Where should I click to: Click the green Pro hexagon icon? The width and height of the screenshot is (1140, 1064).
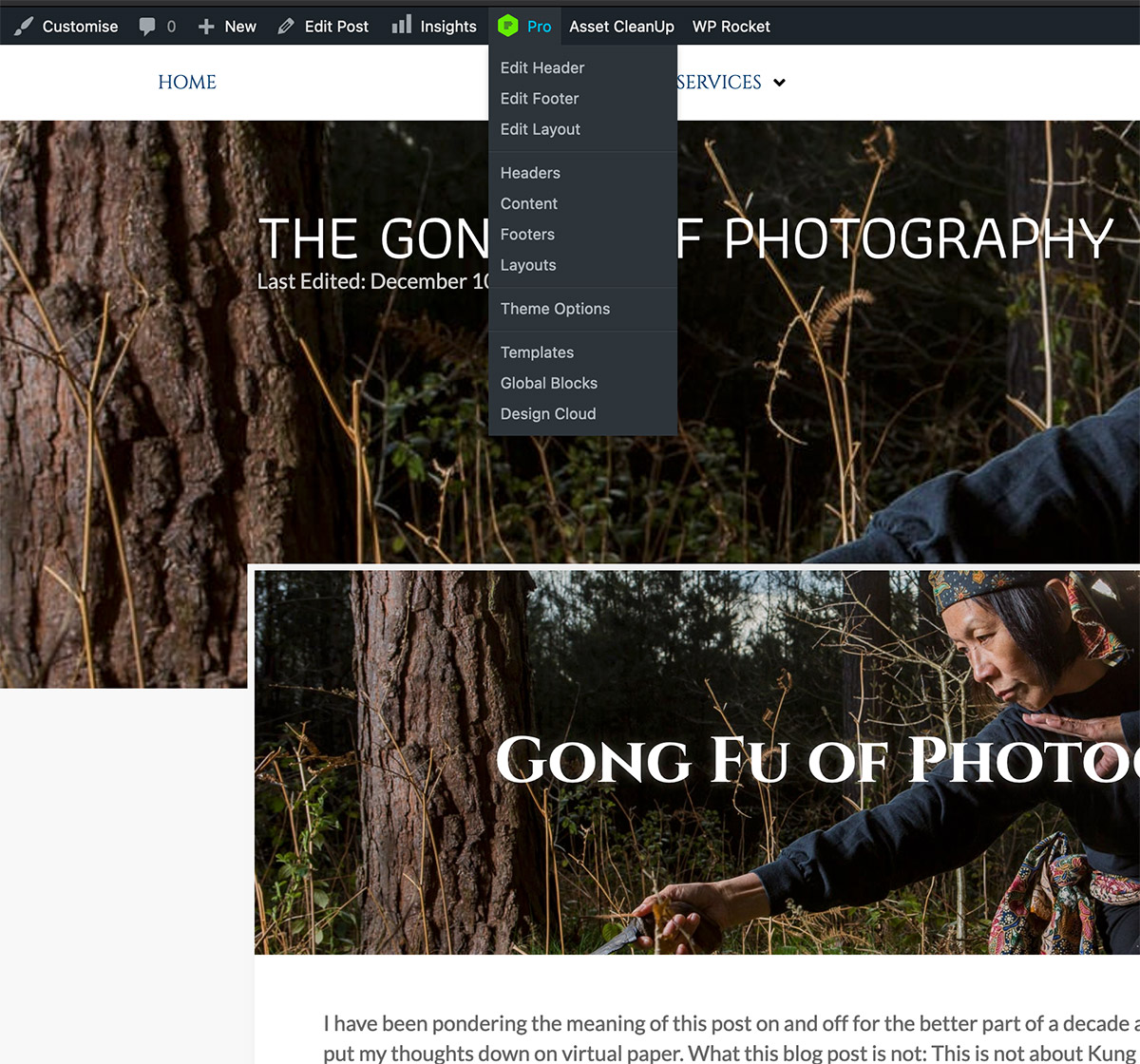tap(508, 27)
